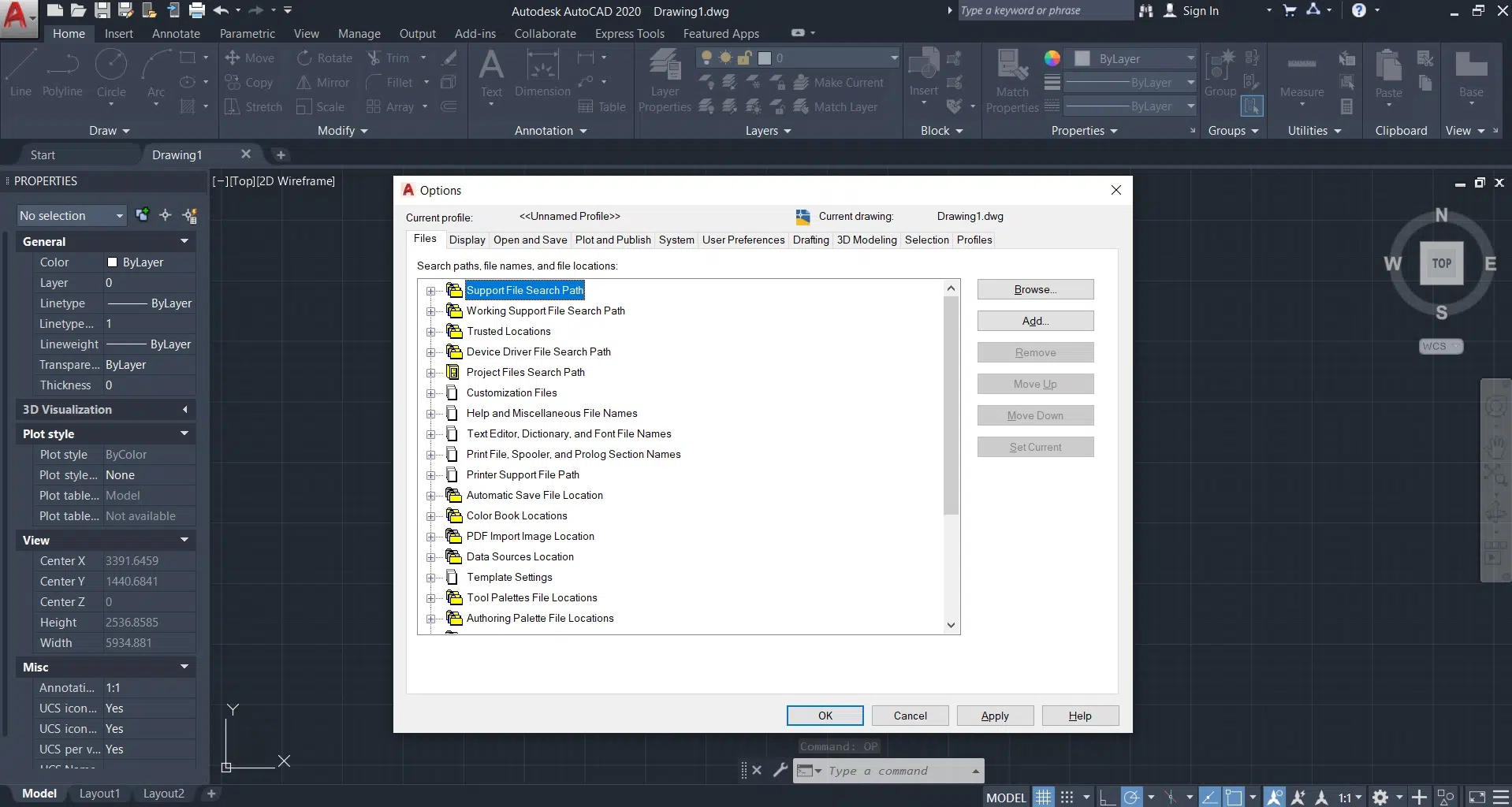Open the No selection dropdown
This screenshot has width=1512, height=807.
(x=71, y=215)
